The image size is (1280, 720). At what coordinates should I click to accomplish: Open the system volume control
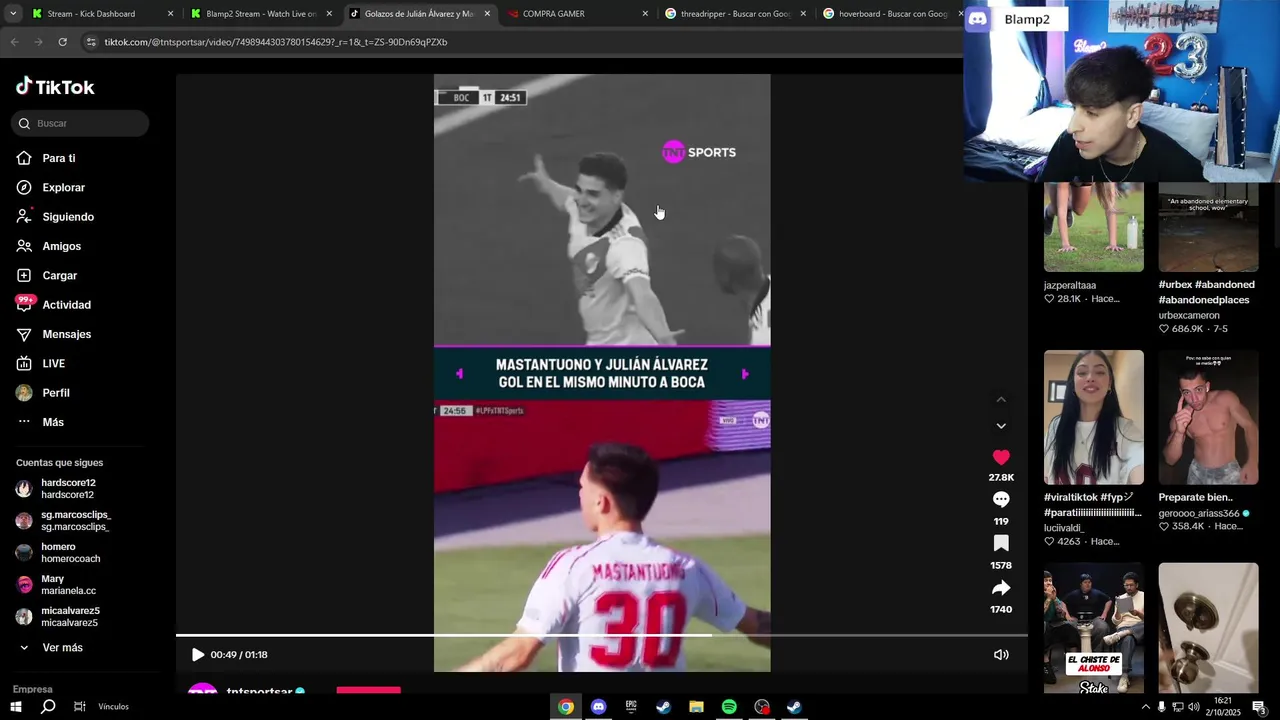[x=1194, y=707]
